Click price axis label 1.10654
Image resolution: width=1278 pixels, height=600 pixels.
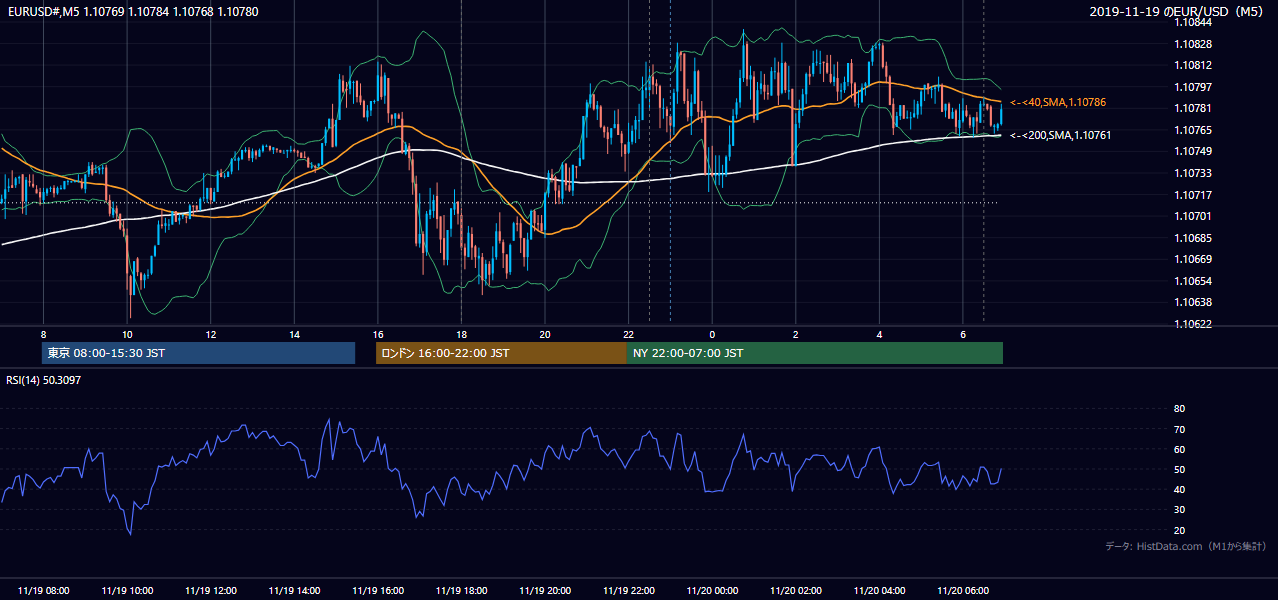1194,281
